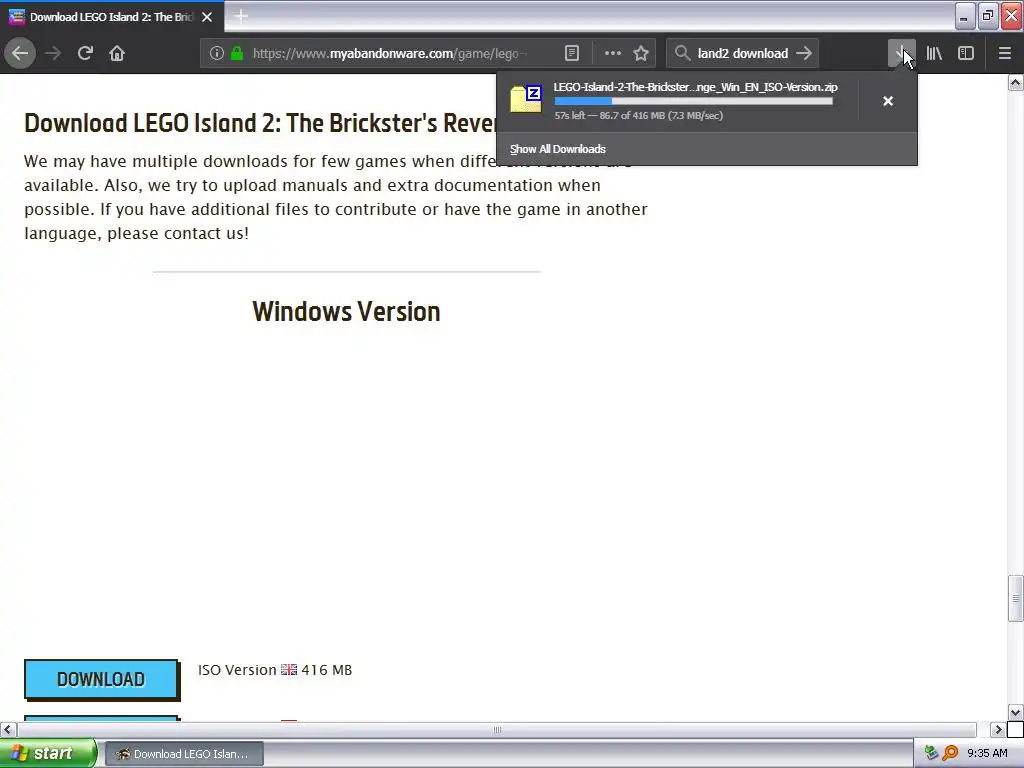Image resolution: width=1024 pixels, height=768 pixels.
Task: Click the search box containing 'land2 download'
Action: tap(743, 53)
